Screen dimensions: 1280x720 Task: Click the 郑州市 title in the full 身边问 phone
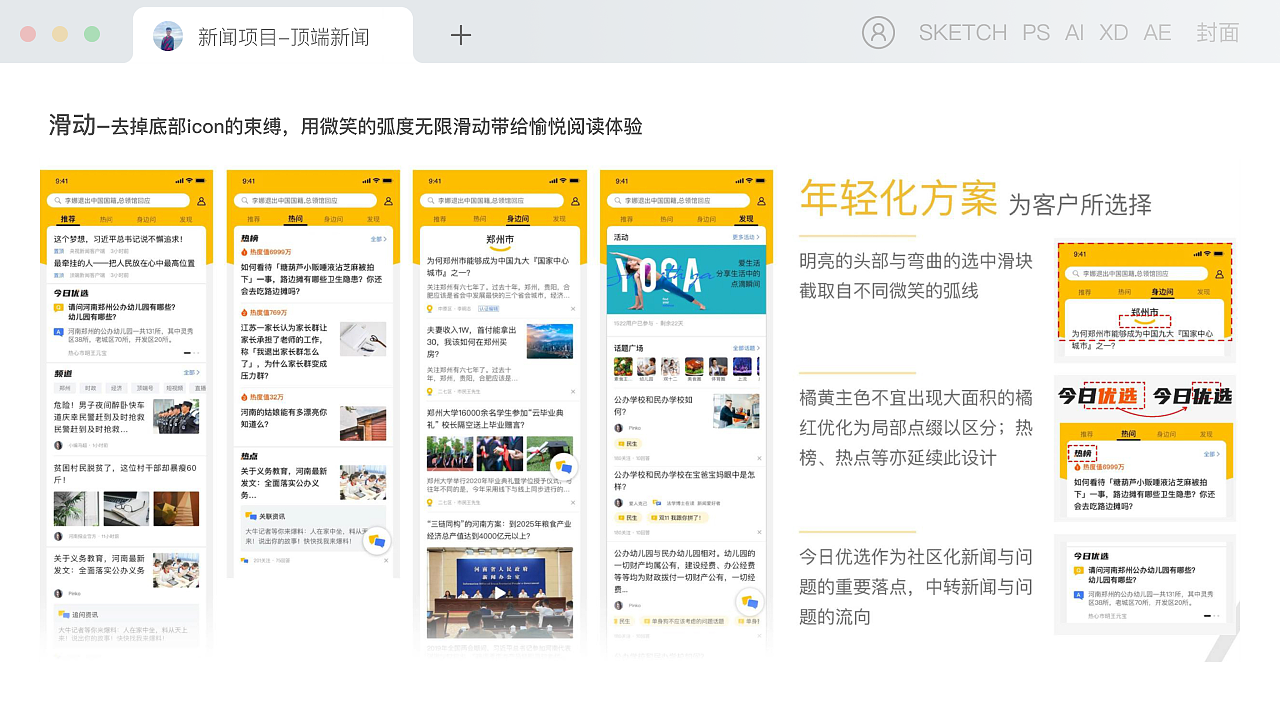[x=499, y=240]
